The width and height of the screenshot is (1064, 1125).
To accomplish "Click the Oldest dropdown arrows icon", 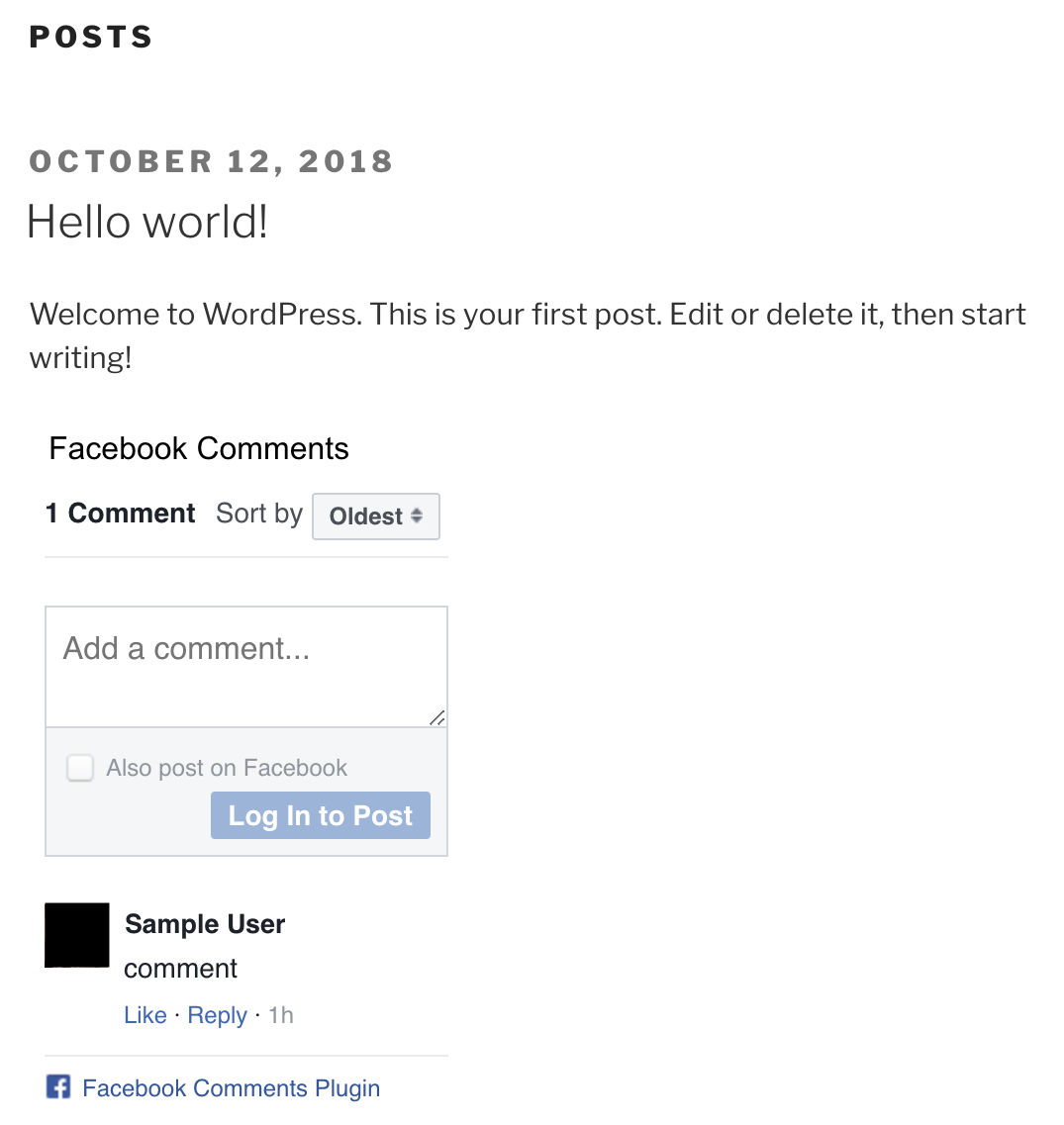I will (x=417, y=516).
